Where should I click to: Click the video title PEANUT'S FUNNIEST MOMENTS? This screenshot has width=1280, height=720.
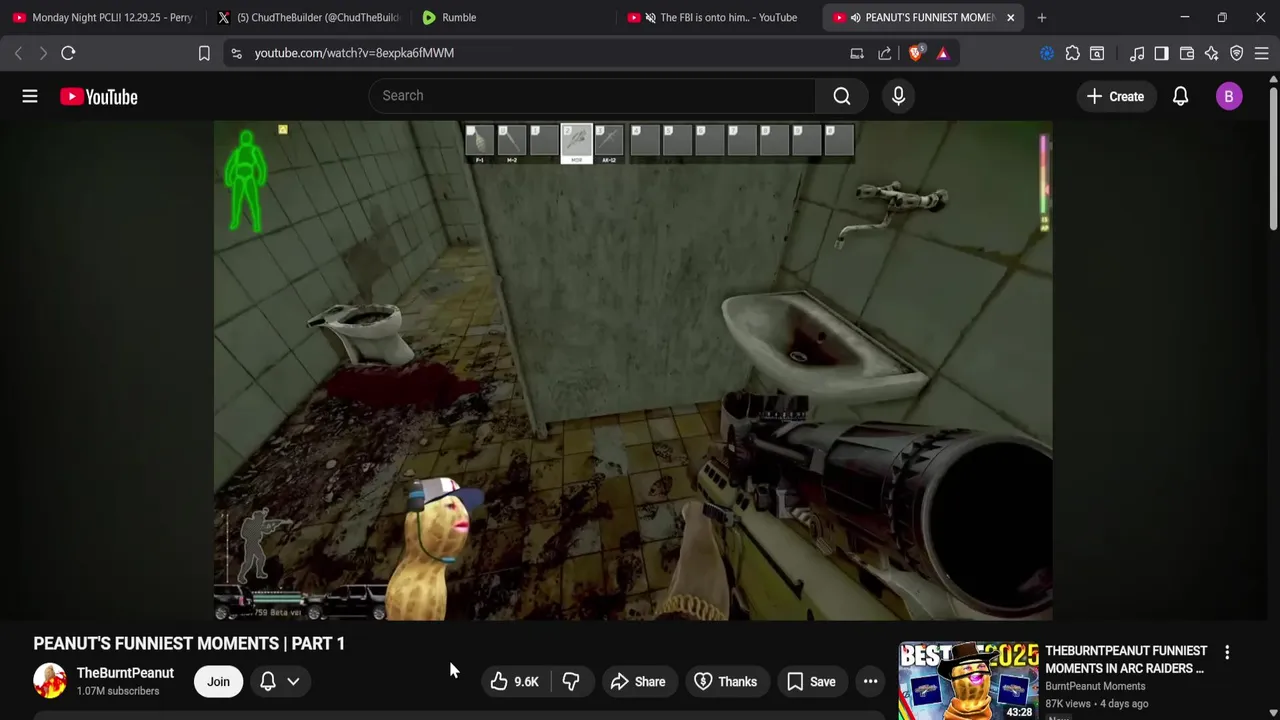coord(189,643)
